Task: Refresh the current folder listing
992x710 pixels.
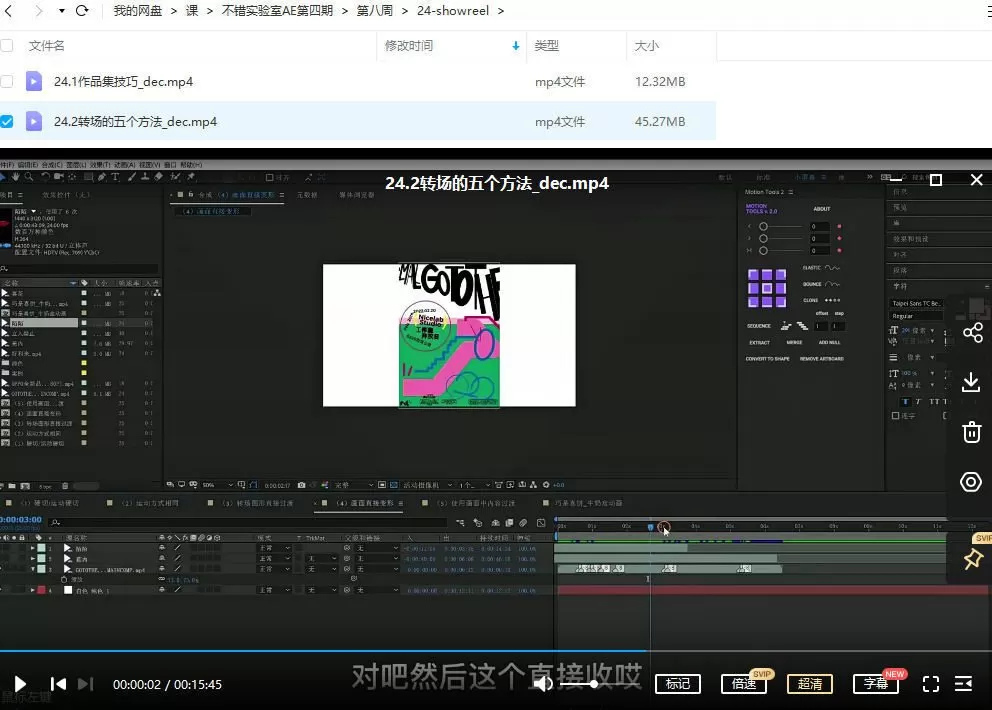Action: click(82, 11)
